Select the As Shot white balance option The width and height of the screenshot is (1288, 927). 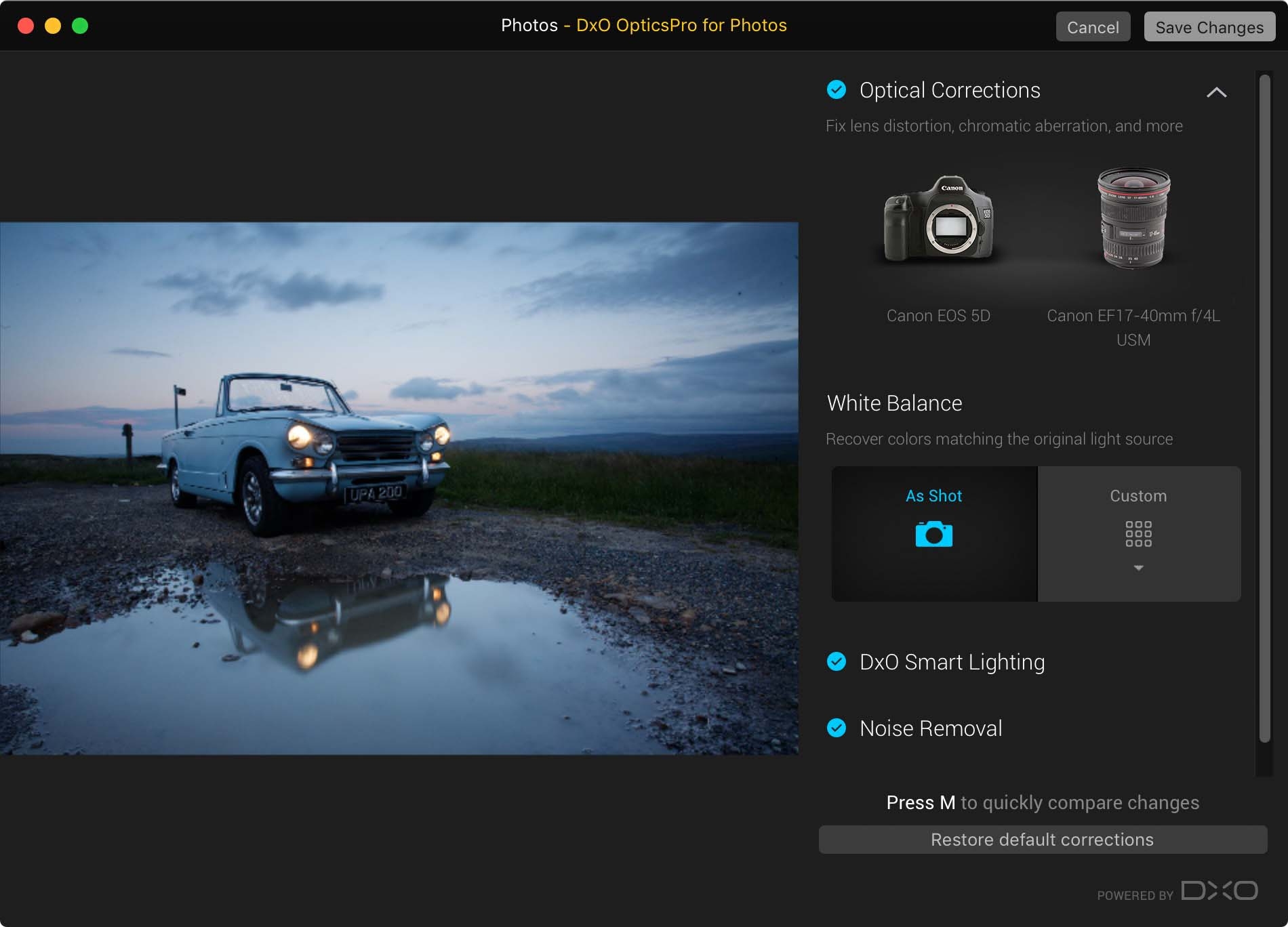point(934,533)
